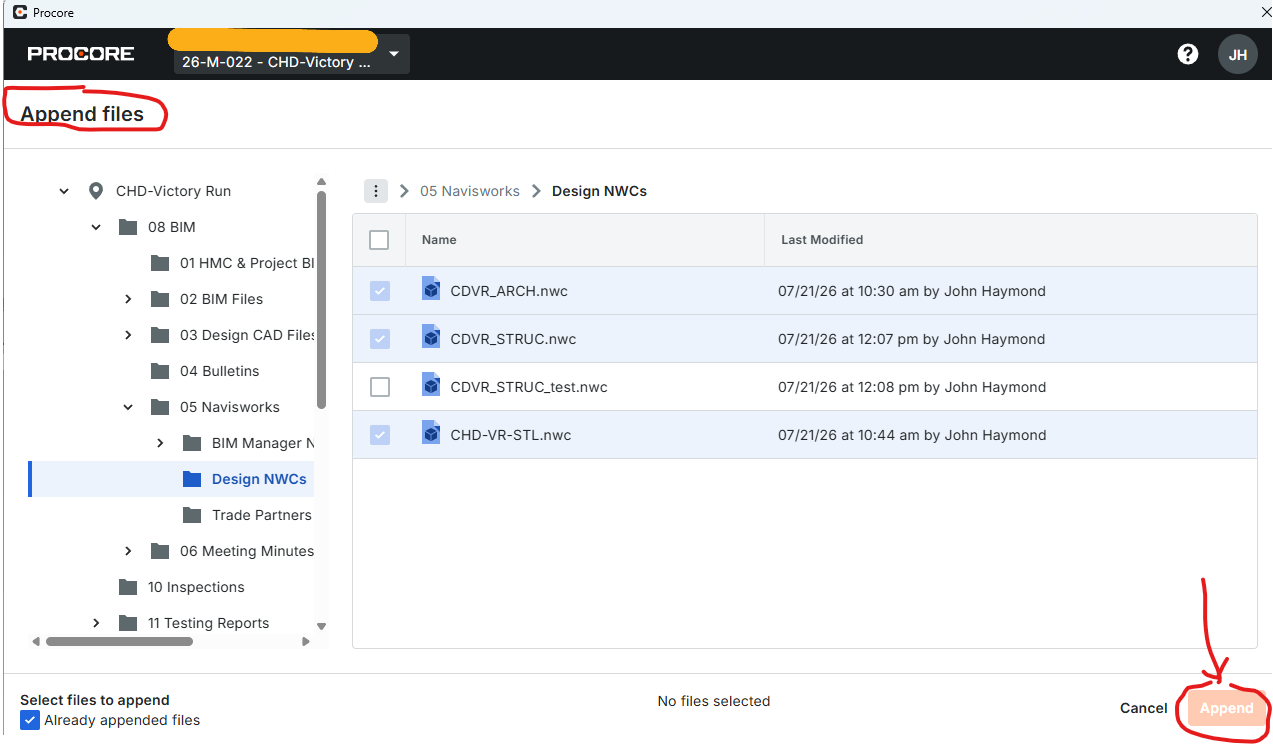Click the tree vertical scrollbar thumb
The width and height of the screenshot is (1273, 744).
321,299
